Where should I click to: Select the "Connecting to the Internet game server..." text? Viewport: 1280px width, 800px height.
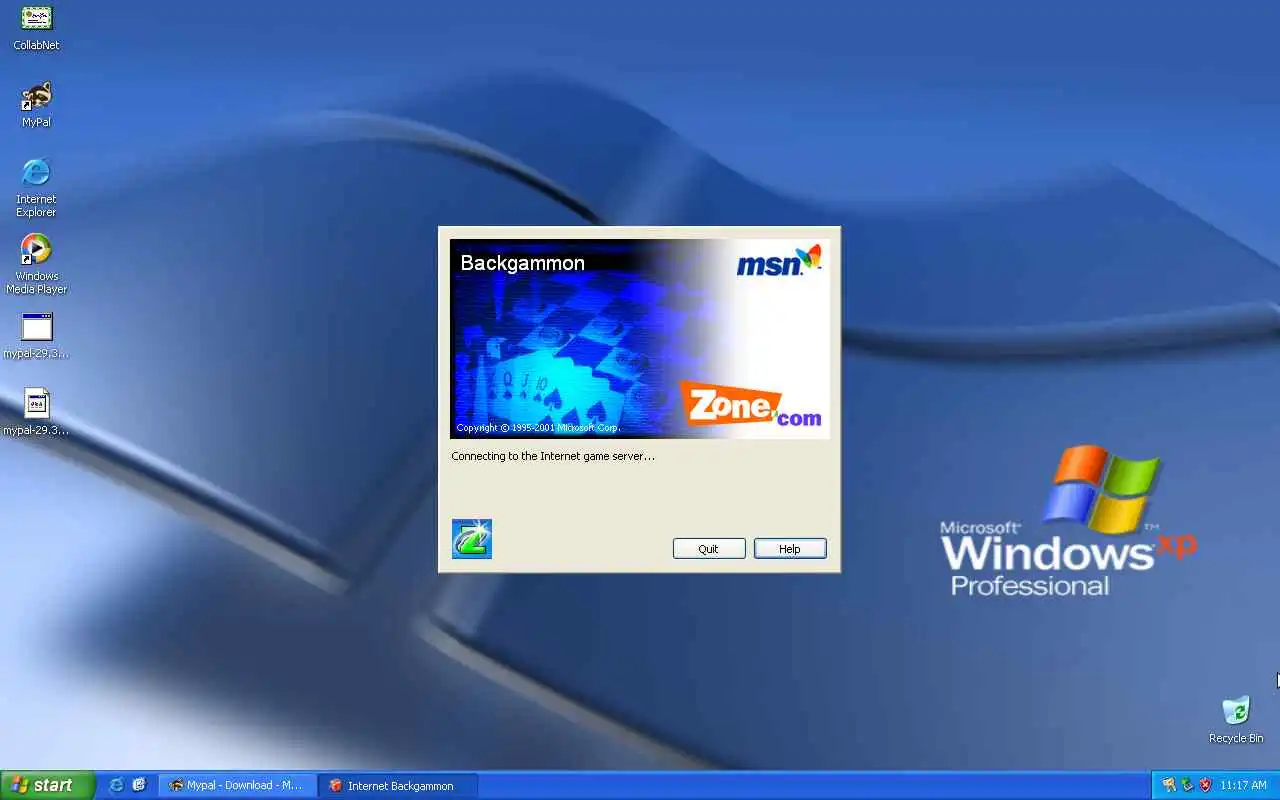[x=553, y=456]
